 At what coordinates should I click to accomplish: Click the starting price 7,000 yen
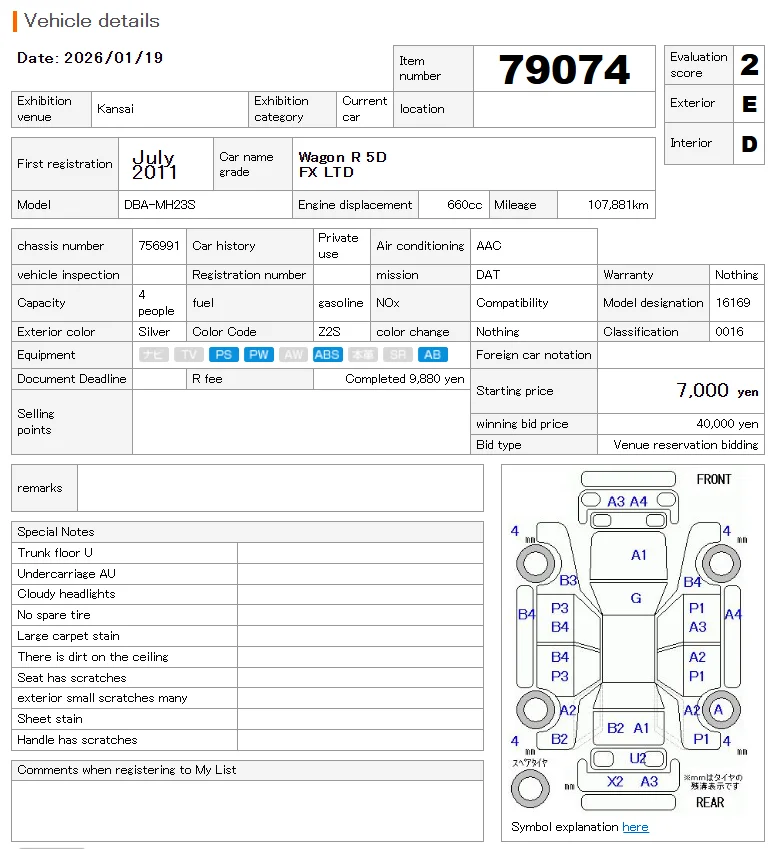tap(717, 390)
